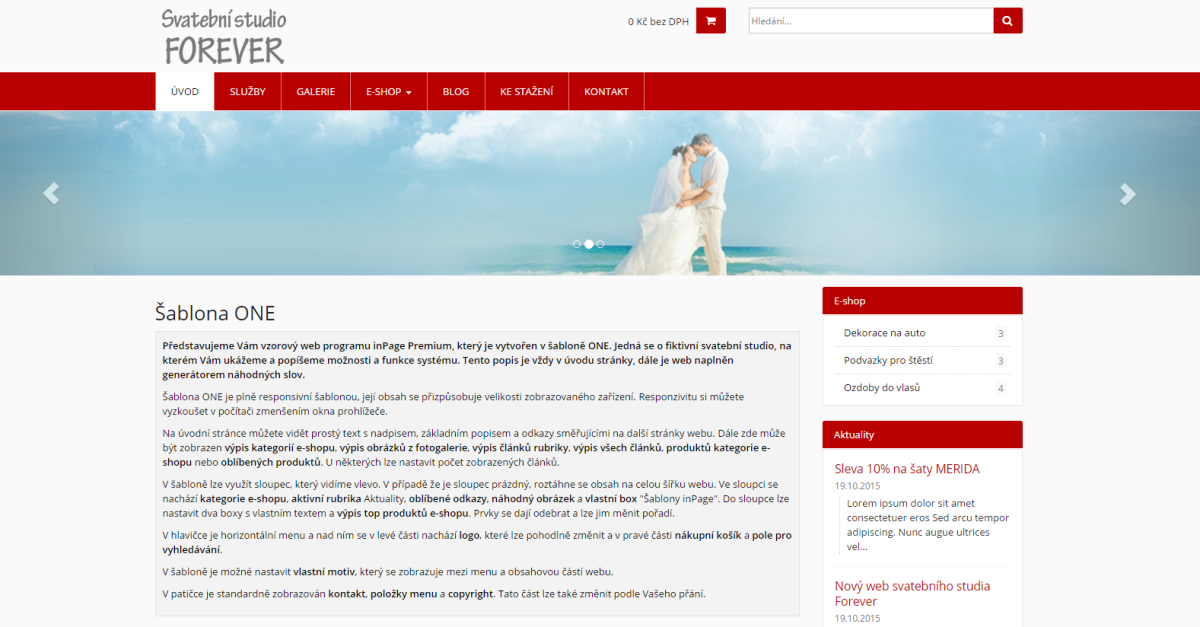Open the KONTAKT menu item

606,92
